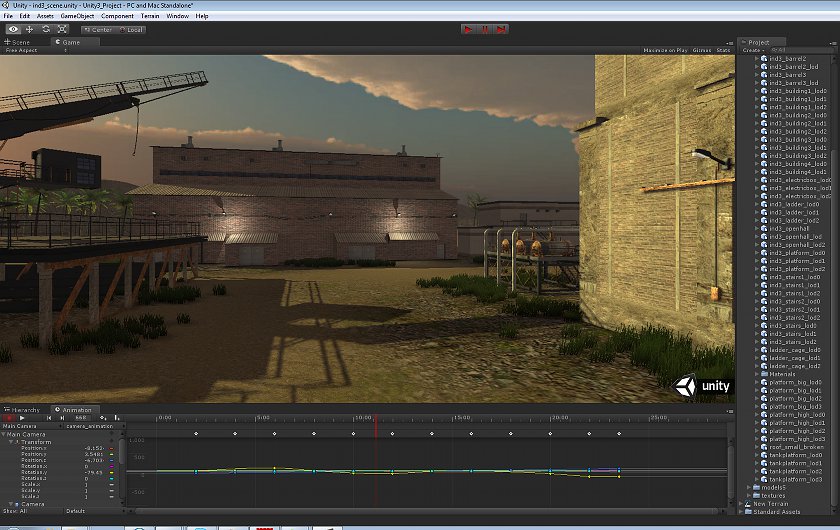Select the textures folder icon
840x530 pixels.
[756, 496]
